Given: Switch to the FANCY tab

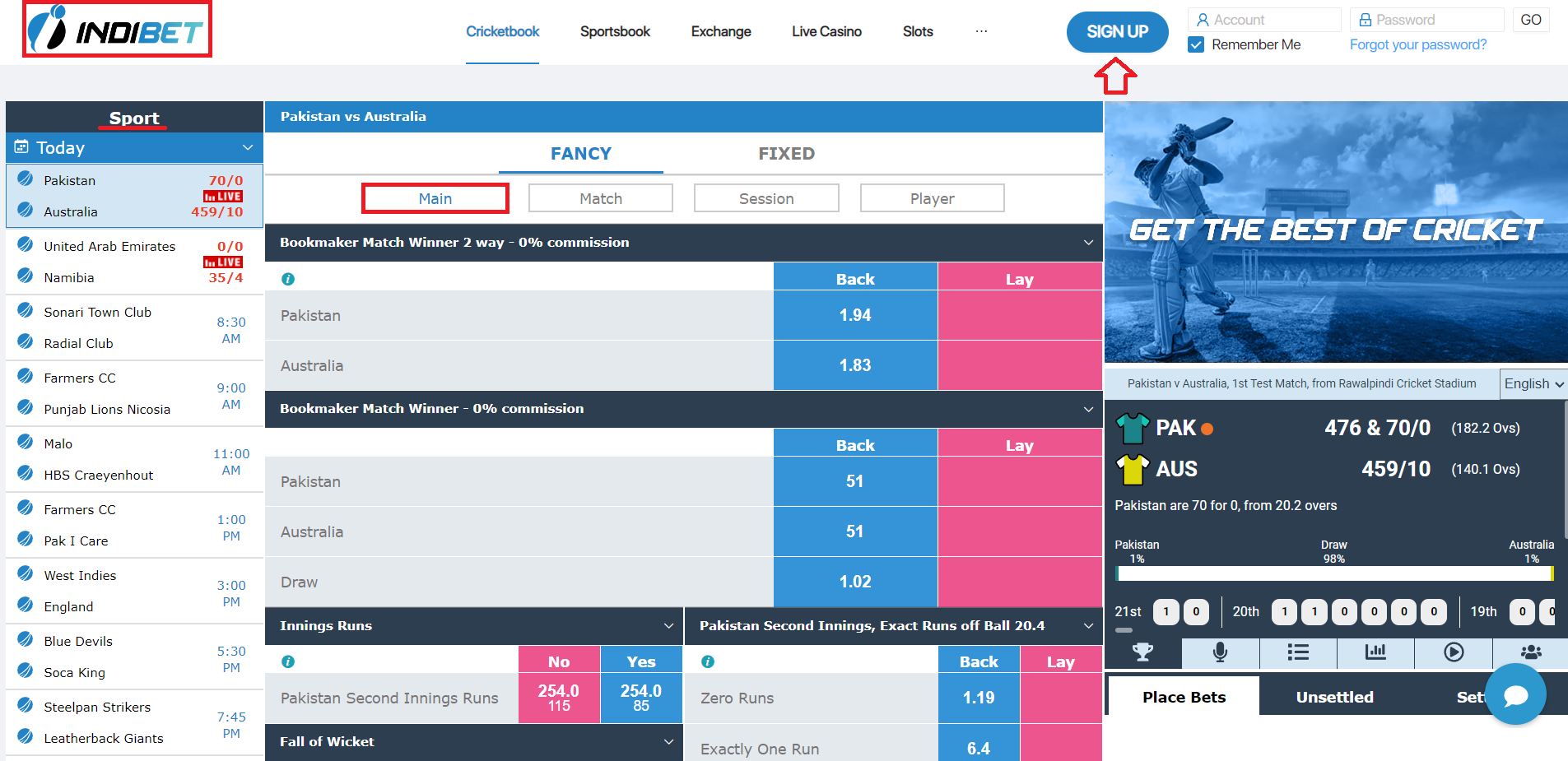Looking at the screenshot, I should [581, 154].
